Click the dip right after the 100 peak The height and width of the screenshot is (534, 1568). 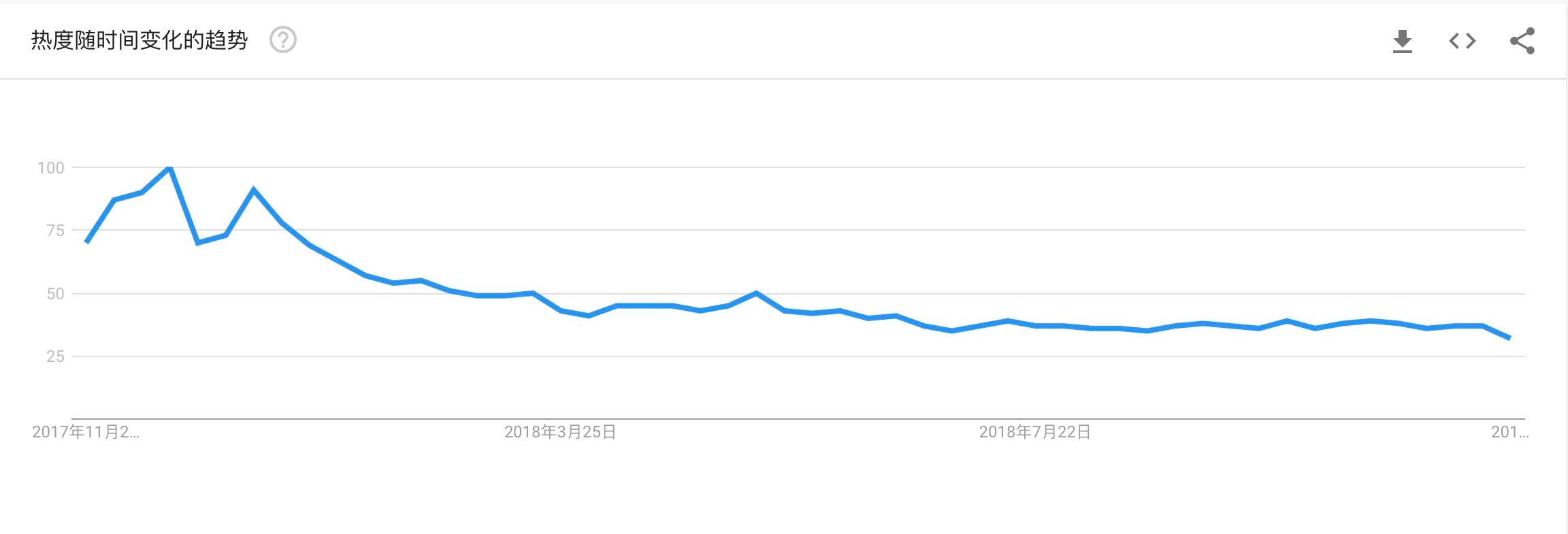(197, 243)
